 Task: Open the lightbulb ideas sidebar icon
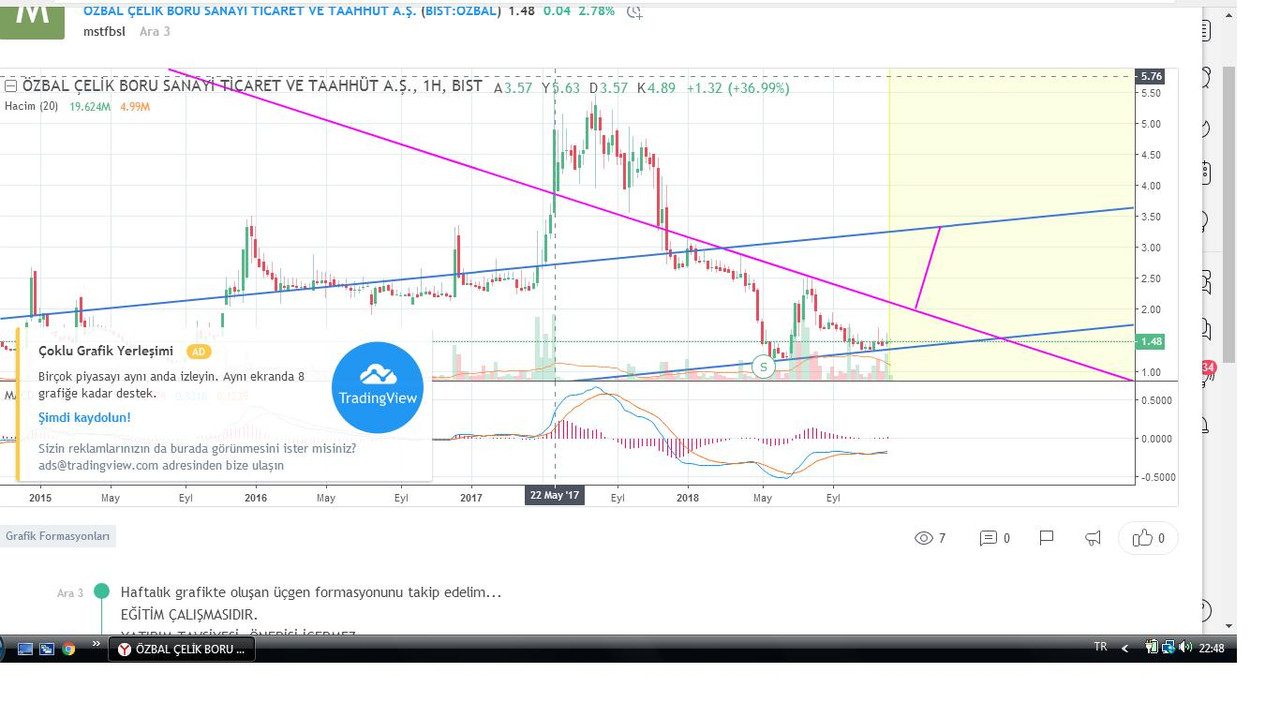point(1204,221)
